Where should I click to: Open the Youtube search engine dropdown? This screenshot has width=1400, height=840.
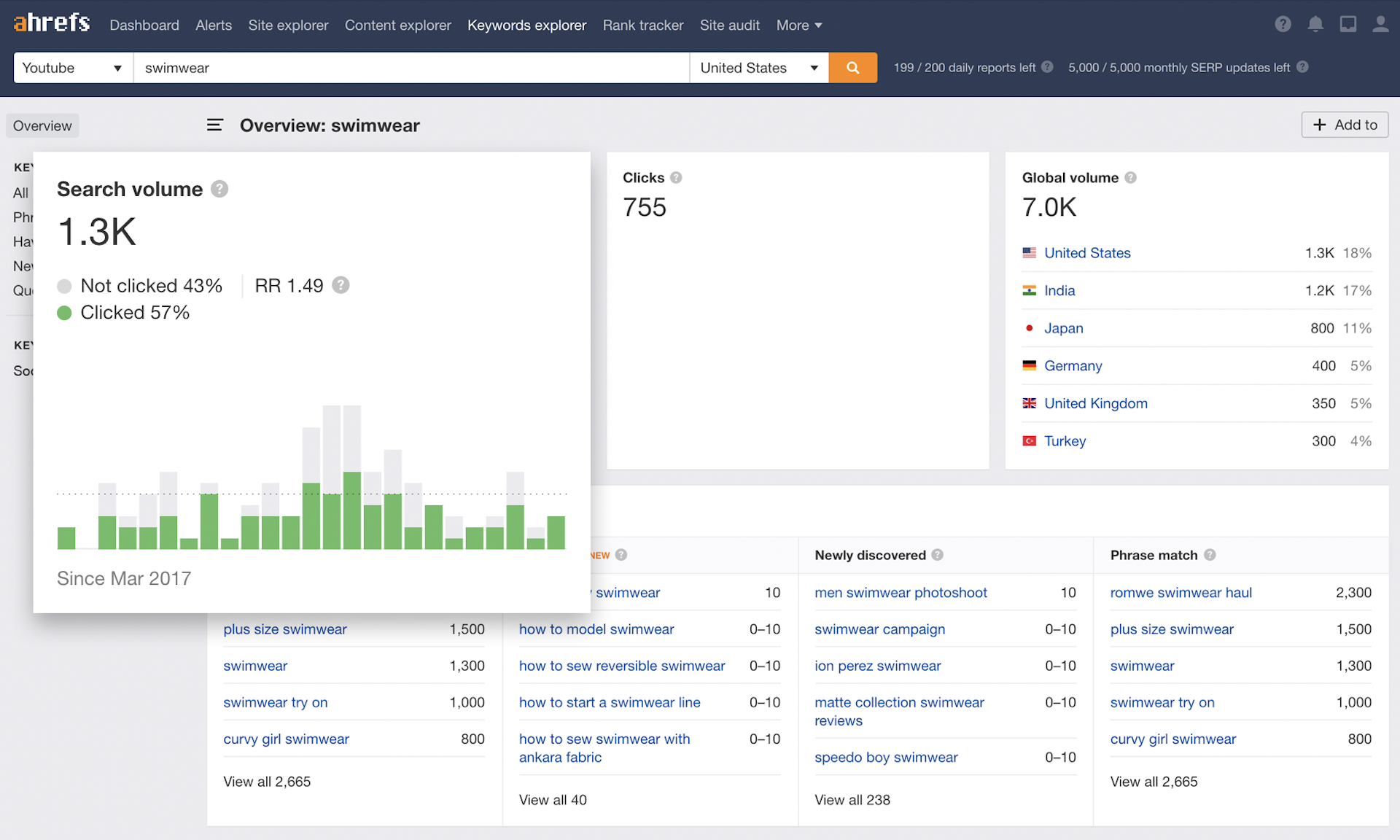coord(73,68)
